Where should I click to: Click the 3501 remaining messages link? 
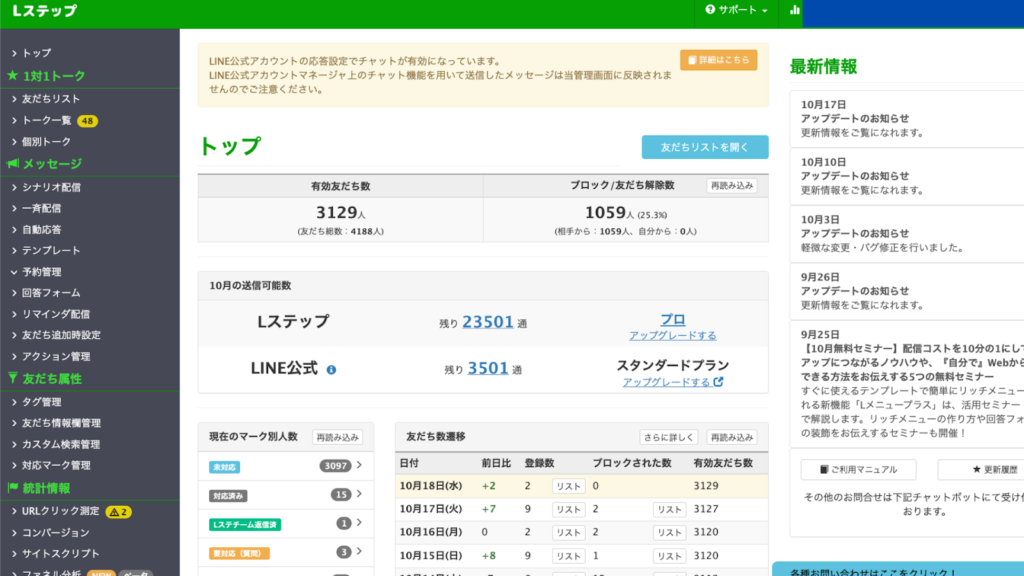tap(488, 368)
